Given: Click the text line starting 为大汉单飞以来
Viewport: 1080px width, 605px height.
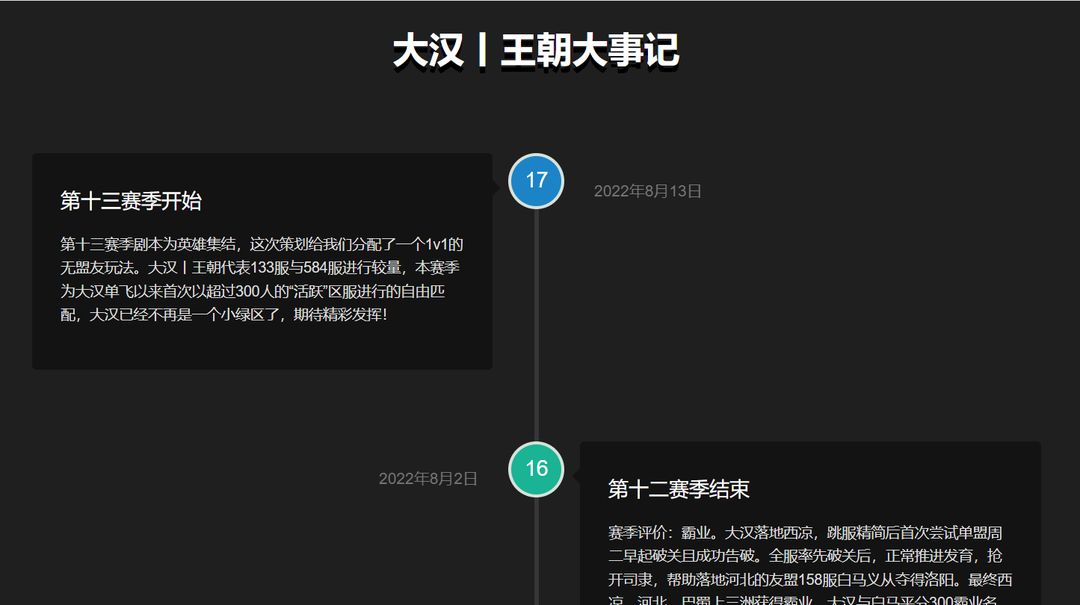Looking at the screenshot, I should click(252, 291).
